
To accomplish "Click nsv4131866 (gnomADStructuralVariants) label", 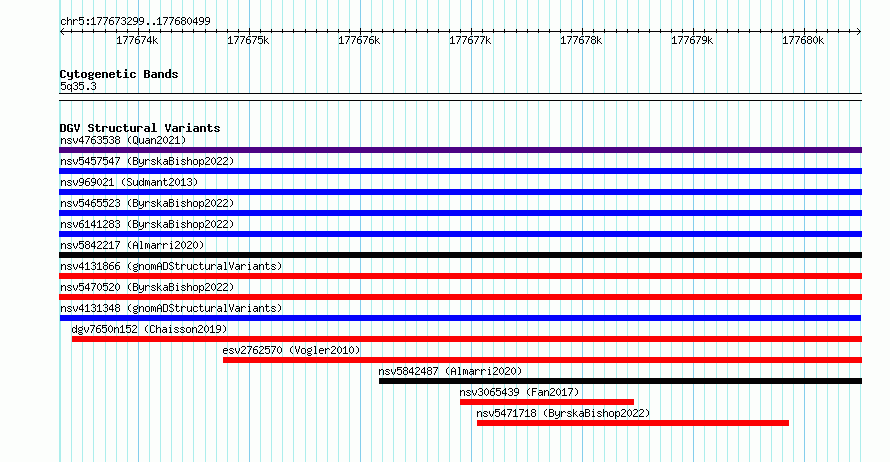I will point(171,266).
